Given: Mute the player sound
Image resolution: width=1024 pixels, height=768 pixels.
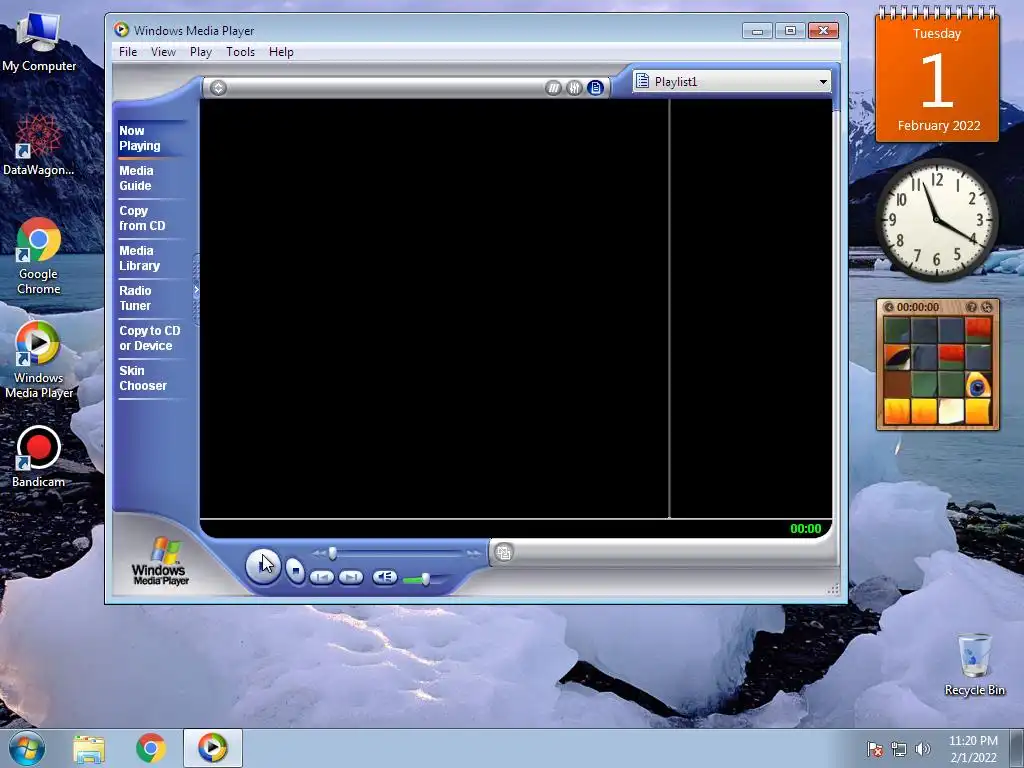Looking at the screenshot, I should (385, 577).
